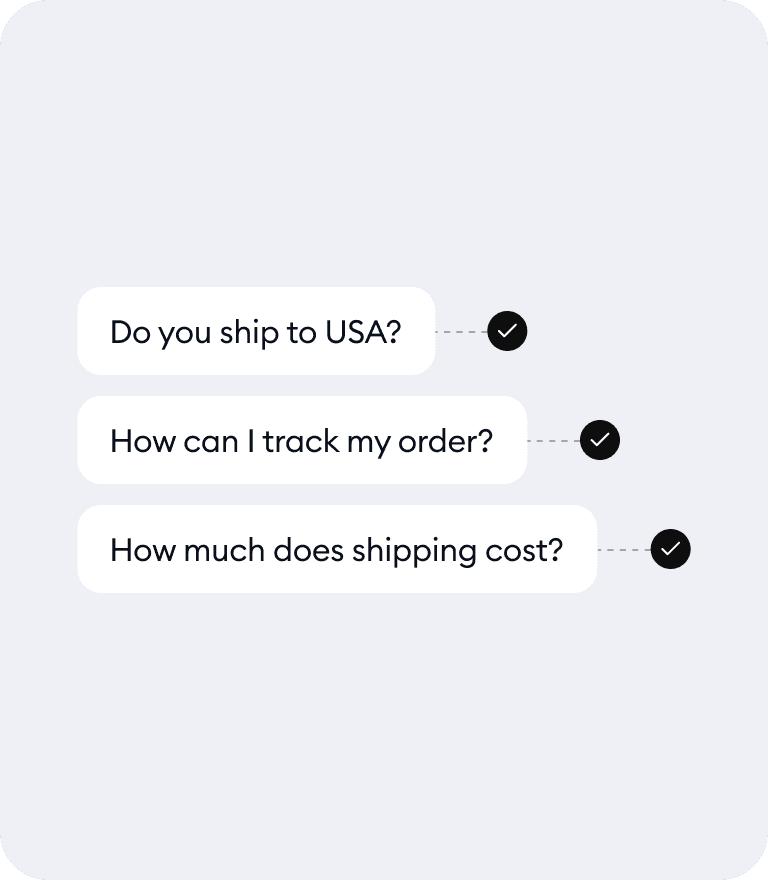
Task: Choose the "How much does shipping cost?" bubble
Action: [x=336, y=549]
